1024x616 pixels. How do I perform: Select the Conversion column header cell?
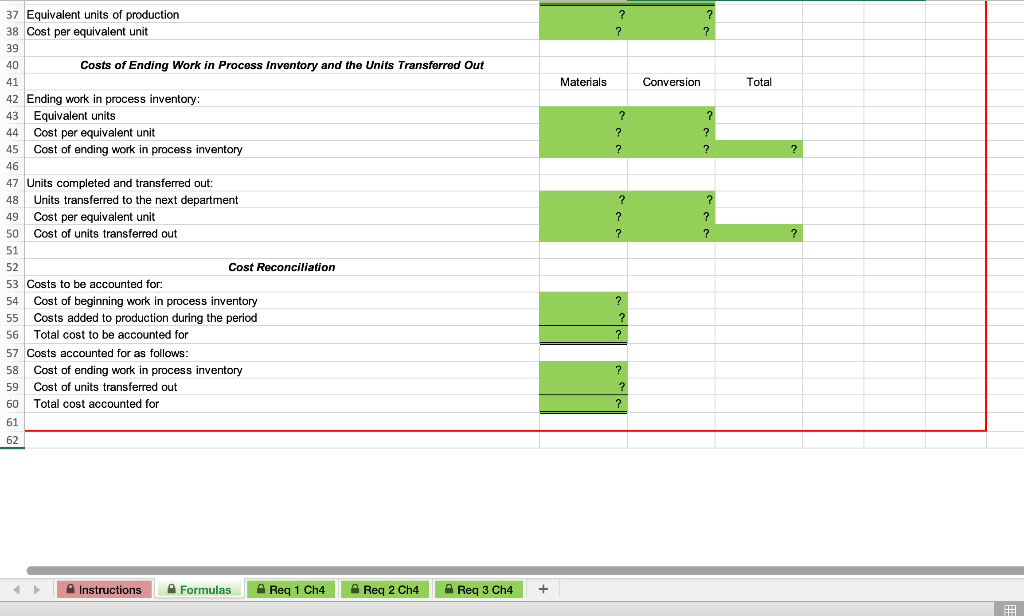click(x=671, y=82)
